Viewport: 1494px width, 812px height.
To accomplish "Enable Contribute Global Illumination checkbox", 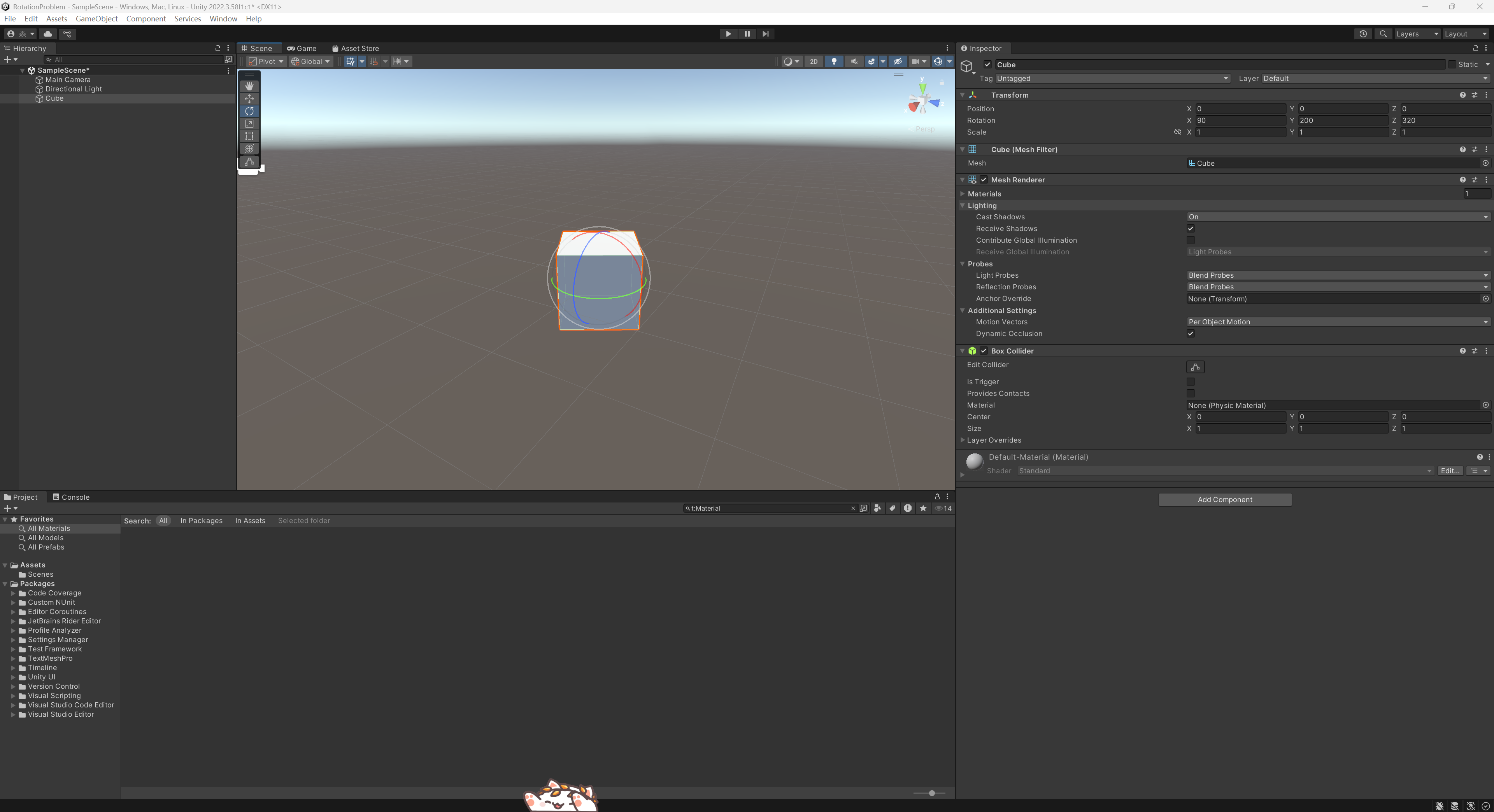I will click(x=1191, y=240).
